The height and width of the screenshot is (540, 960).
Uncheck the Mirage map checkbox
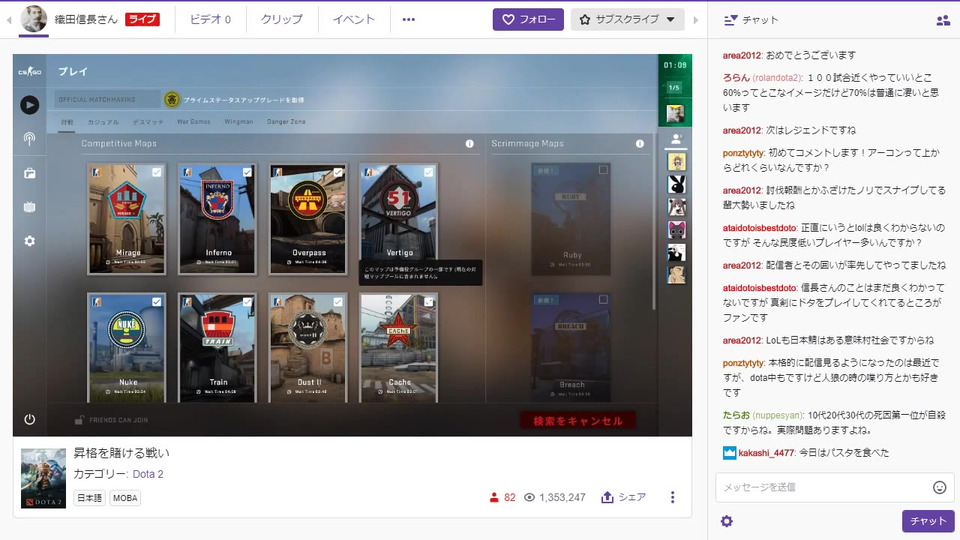tap(157, 173)
